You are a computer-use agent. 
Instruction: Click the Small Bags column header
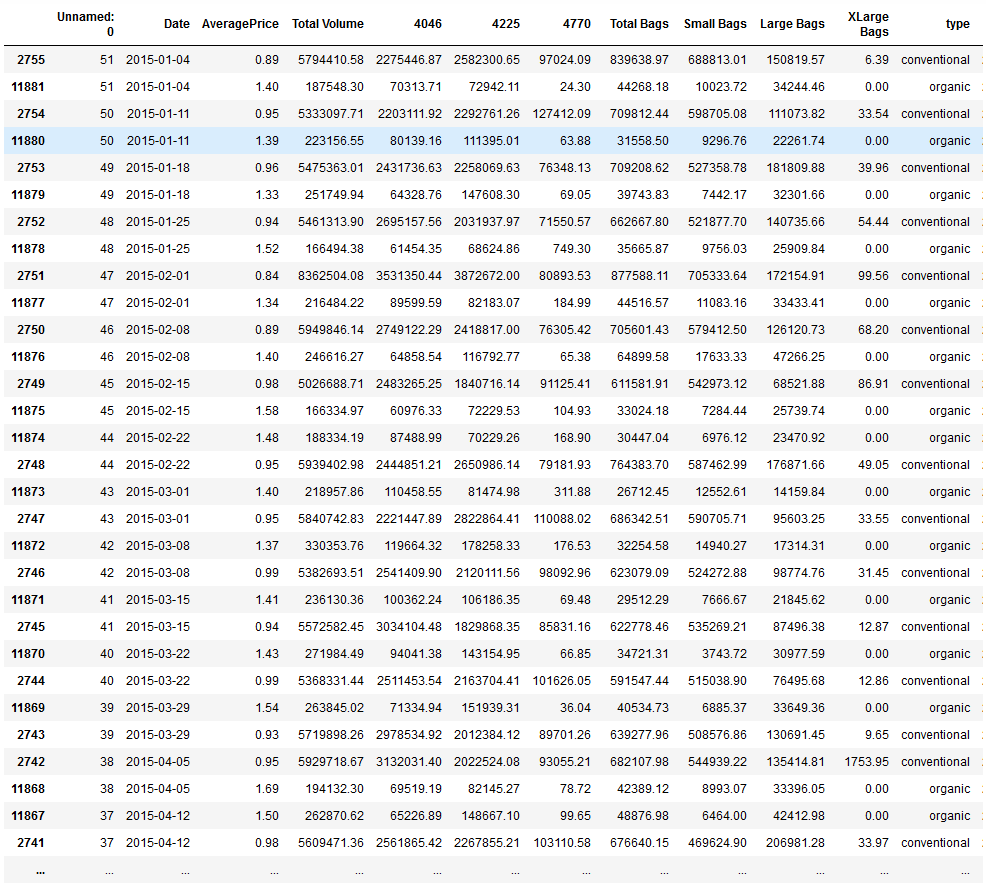tap(715, 24)
